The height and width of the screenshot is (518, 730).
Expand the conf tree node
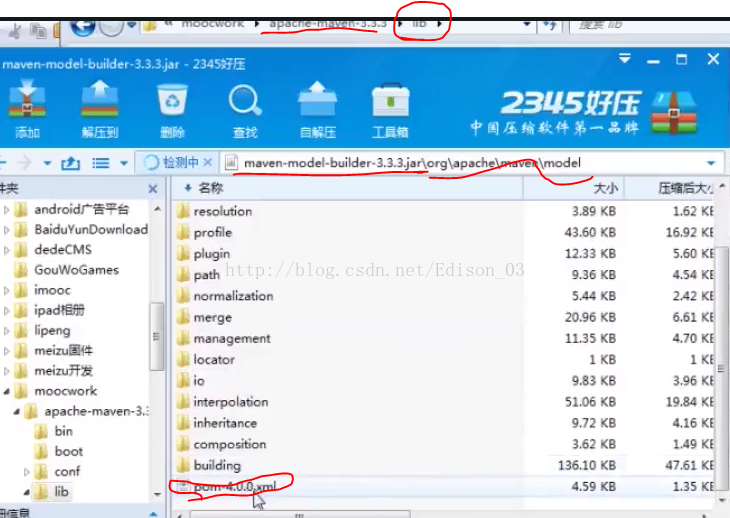[27, 472]
